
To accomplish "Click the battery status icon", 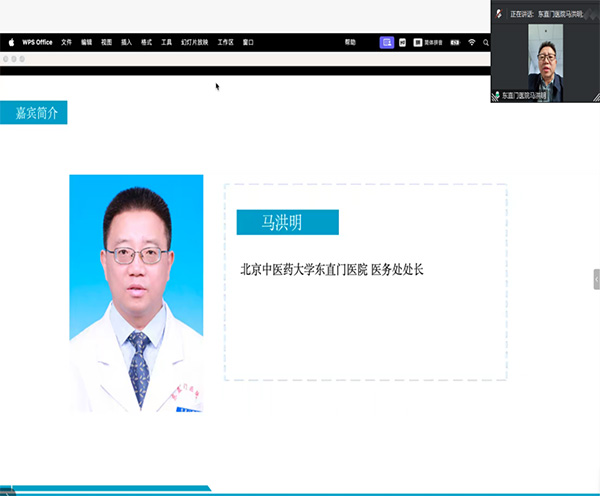I will (x=453, y=43).
